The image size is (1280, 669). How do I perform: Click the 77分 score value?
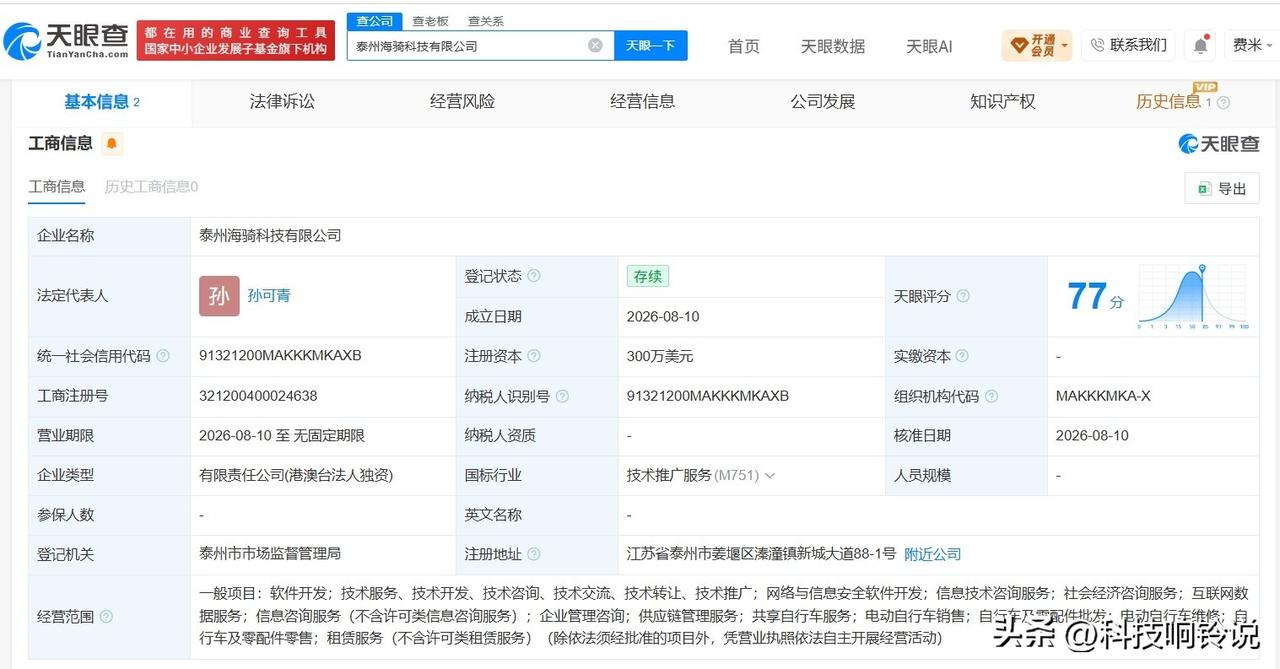[1095, 297]
